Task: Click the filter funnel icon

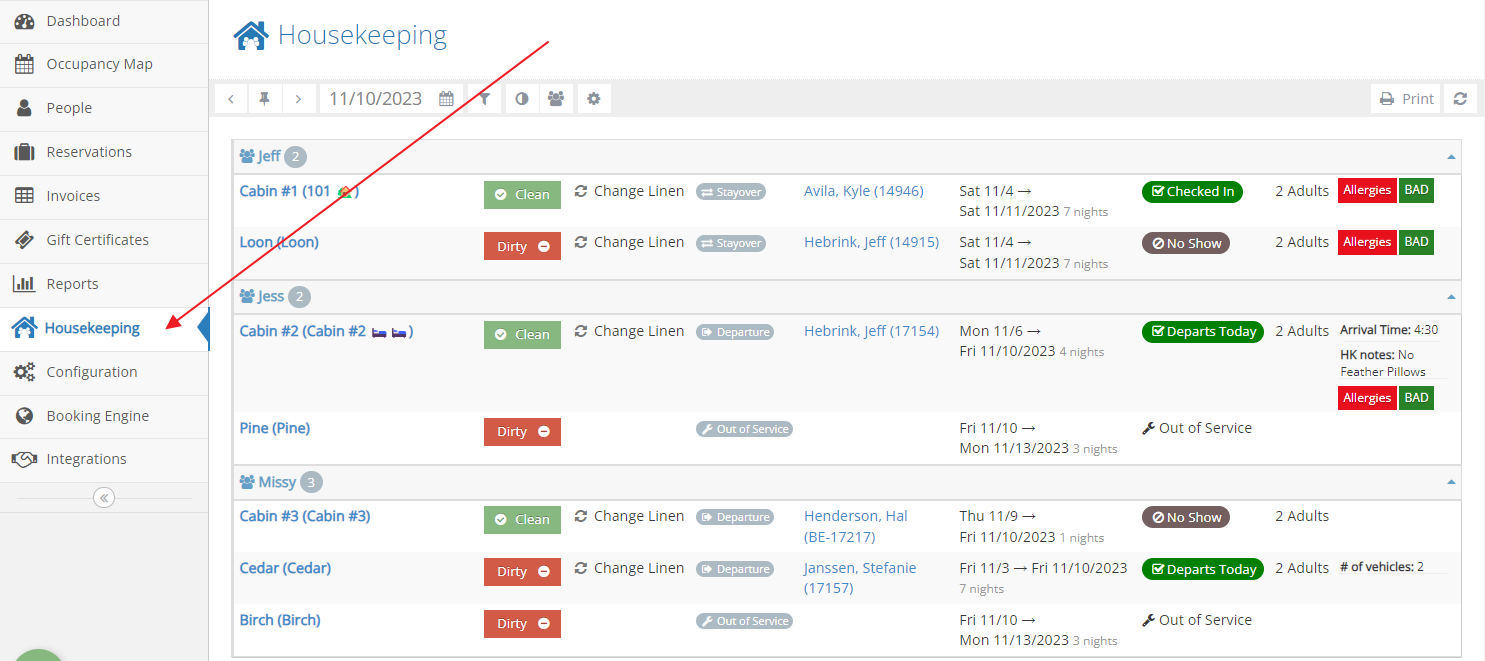Action: coord(484,99)
